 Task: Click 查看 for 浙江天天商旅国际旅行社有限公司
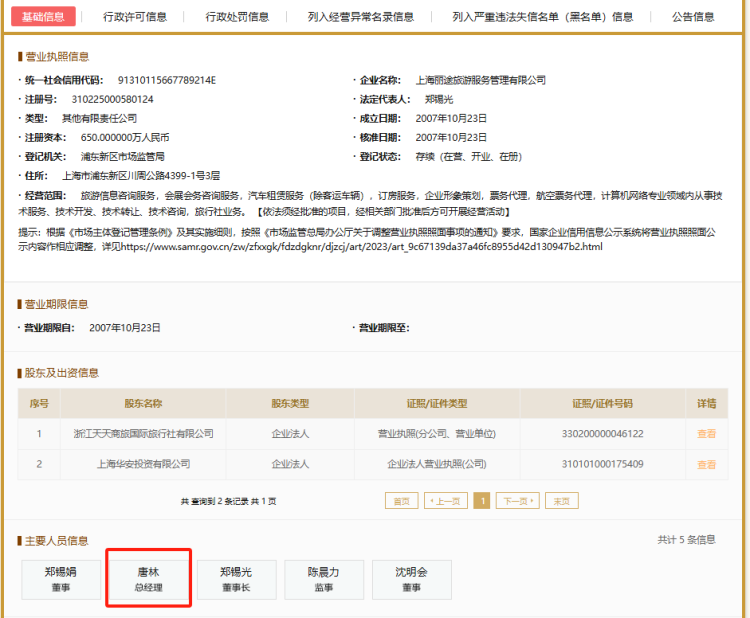coord(706,434)
